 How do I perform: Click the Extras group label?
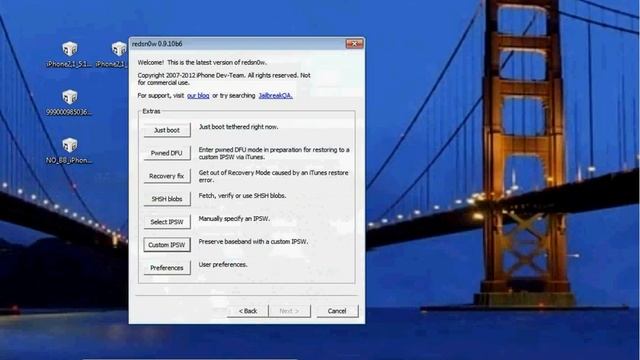(151, 111)
